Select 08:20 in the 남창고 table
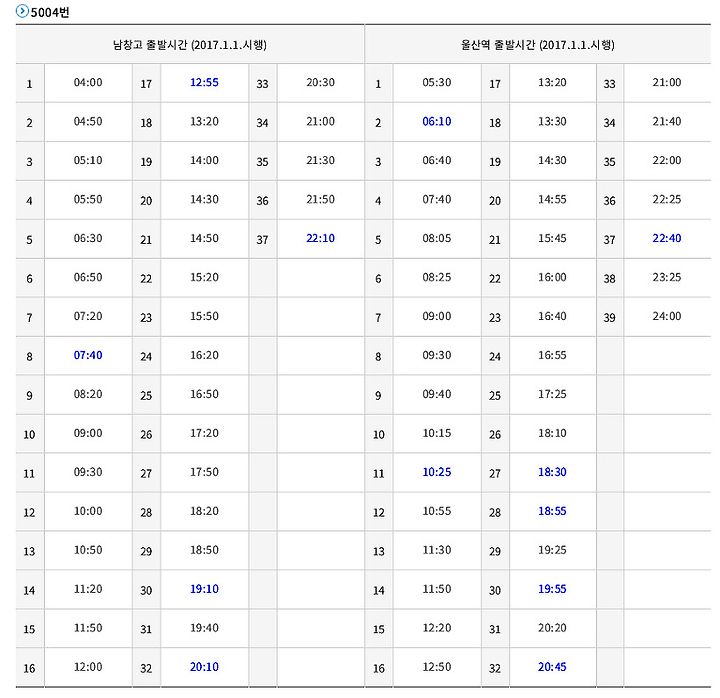This screenshot has width=720, height=698. pos(88,394)
